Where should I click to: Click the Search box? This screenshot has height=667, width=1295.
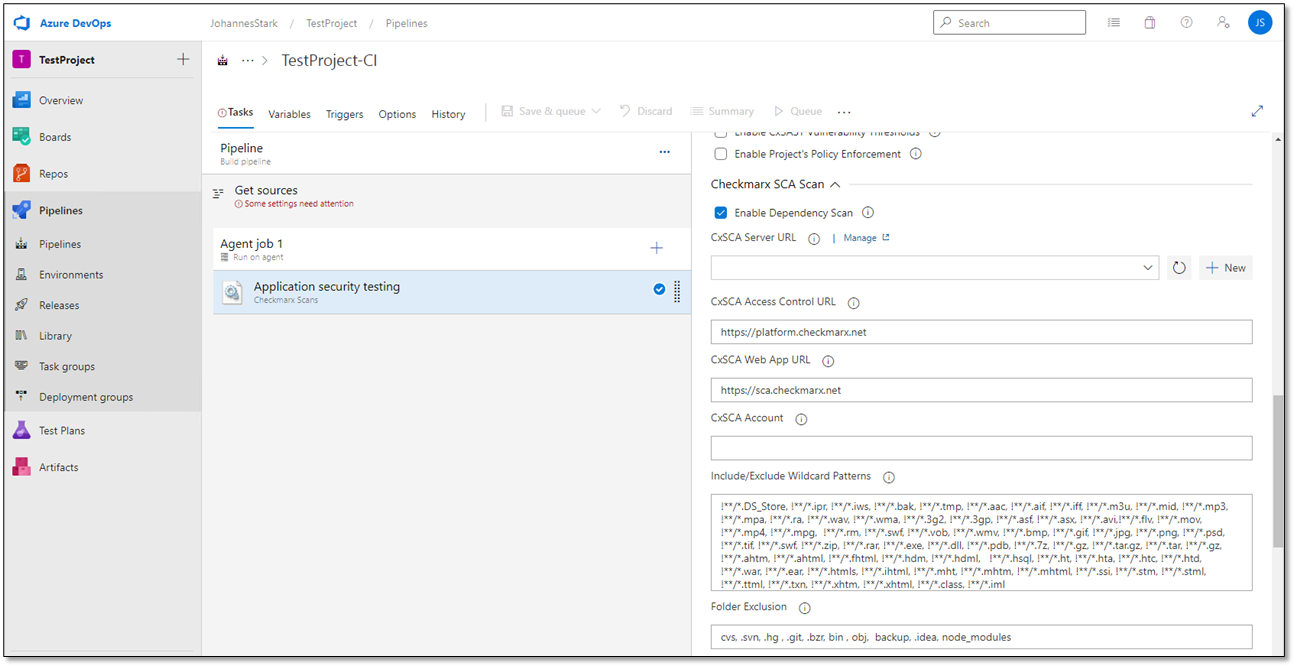1009,22
